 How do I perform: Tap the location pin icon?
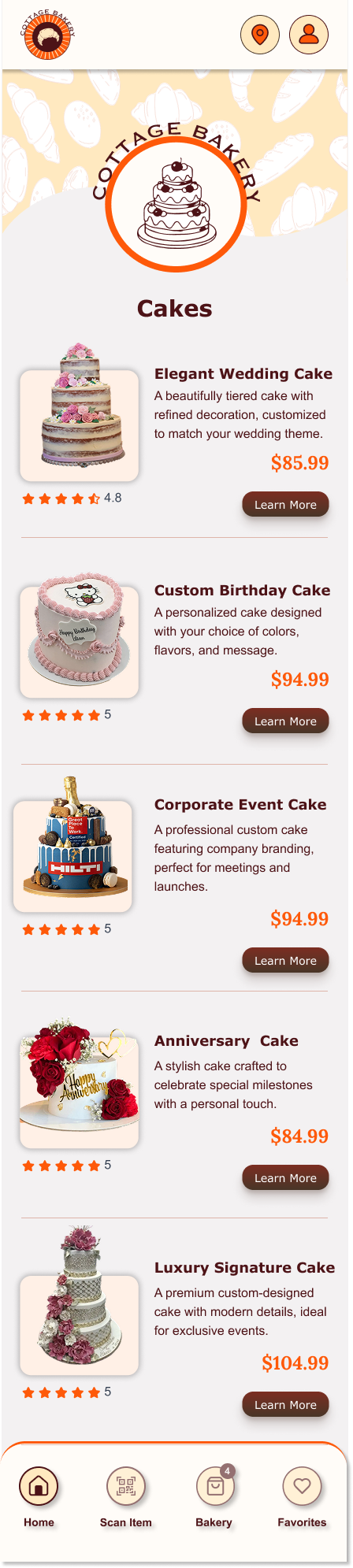tap(259, 35)
